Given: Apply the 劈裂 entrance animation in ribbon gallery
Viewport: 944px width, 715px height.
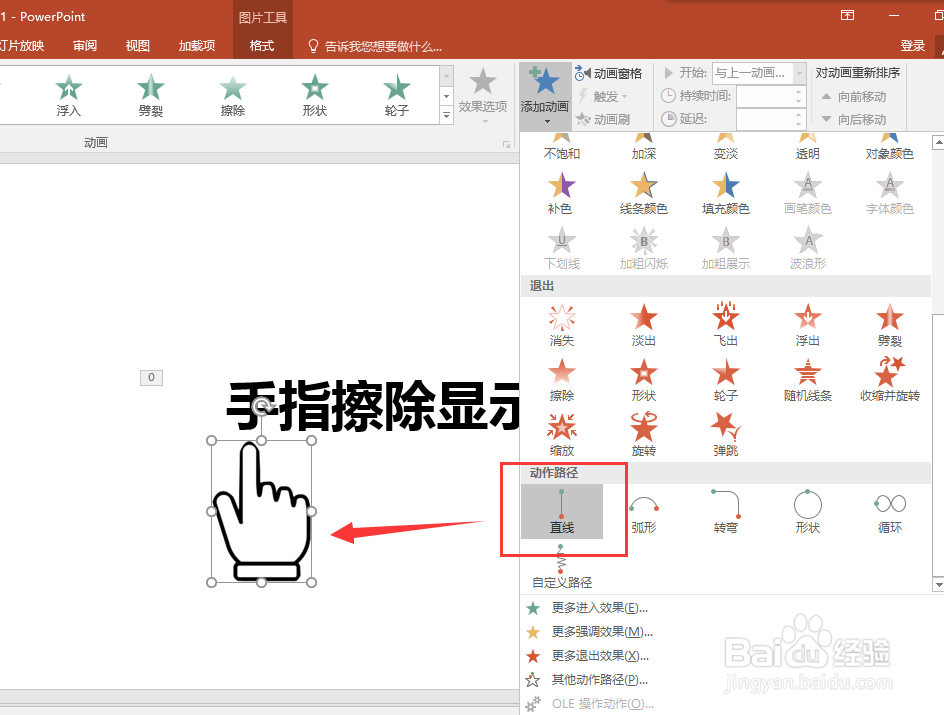Looking at the screenshot, I should click(151, 95).
